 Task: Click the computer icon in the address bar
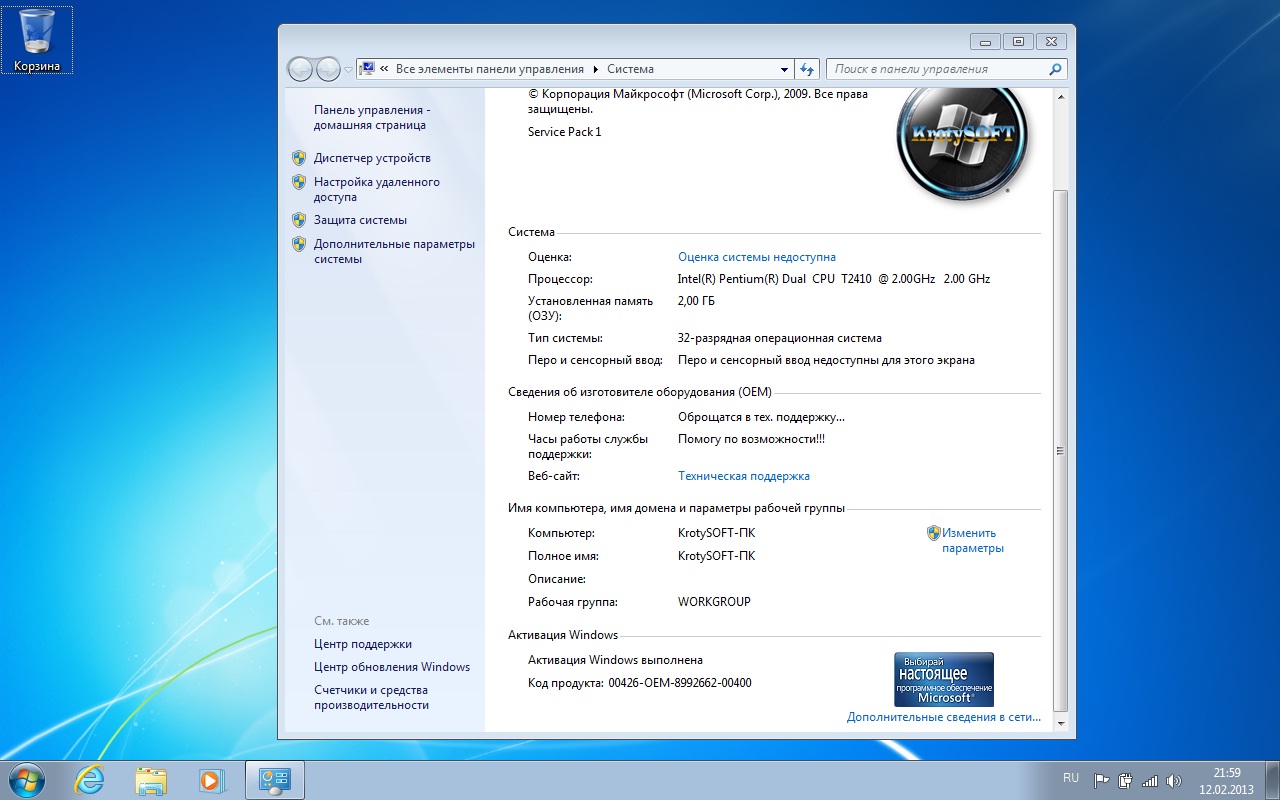coord(367,69)
